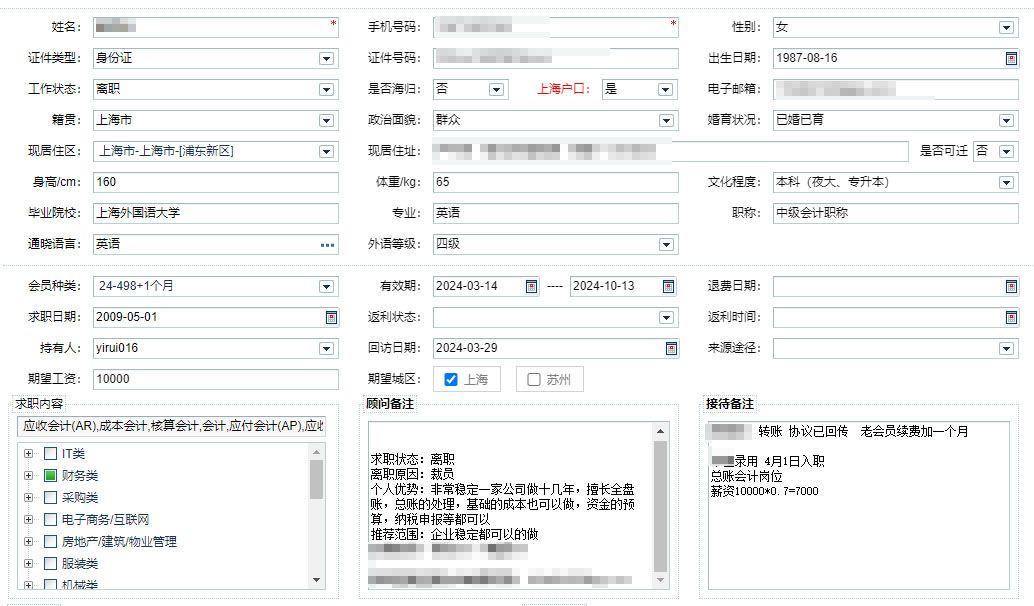Open the 会员种类 dropdown
The image size is (1034, 606).
(x=326, y=286)
